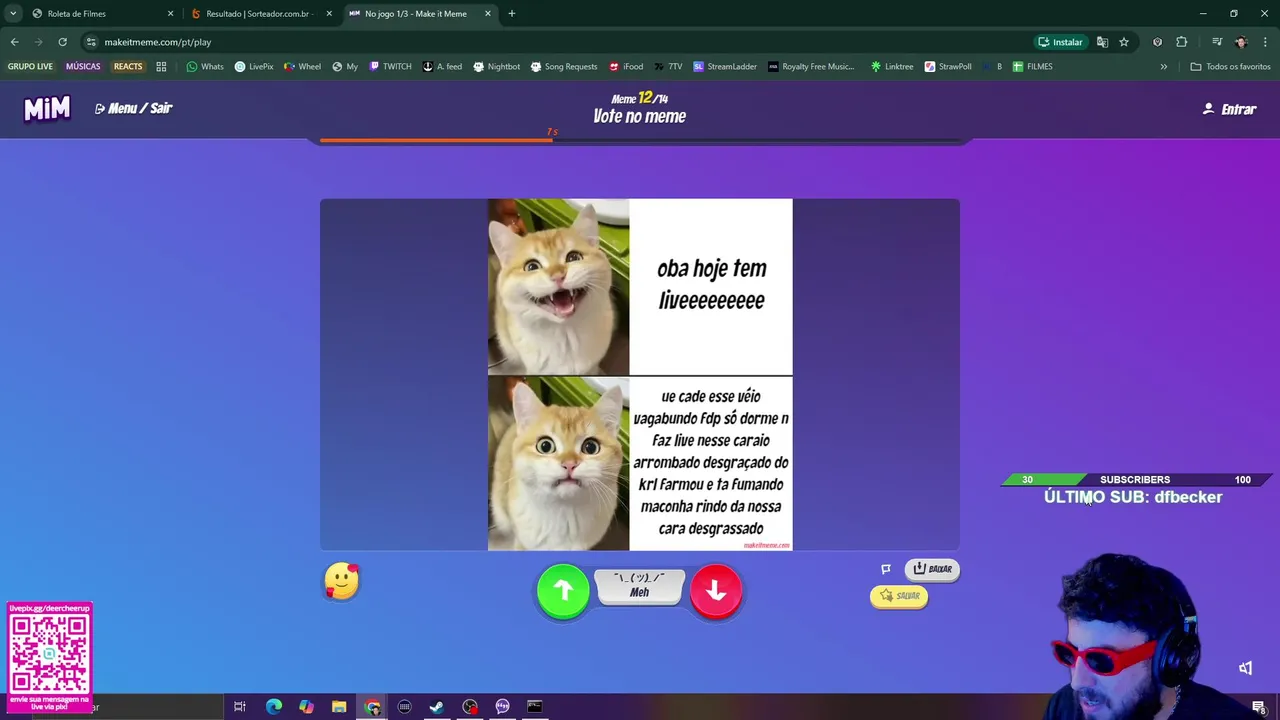Click the LivePix QR code overlay
Viewport: 1280px width, 720px height.
tap(49, 652)
